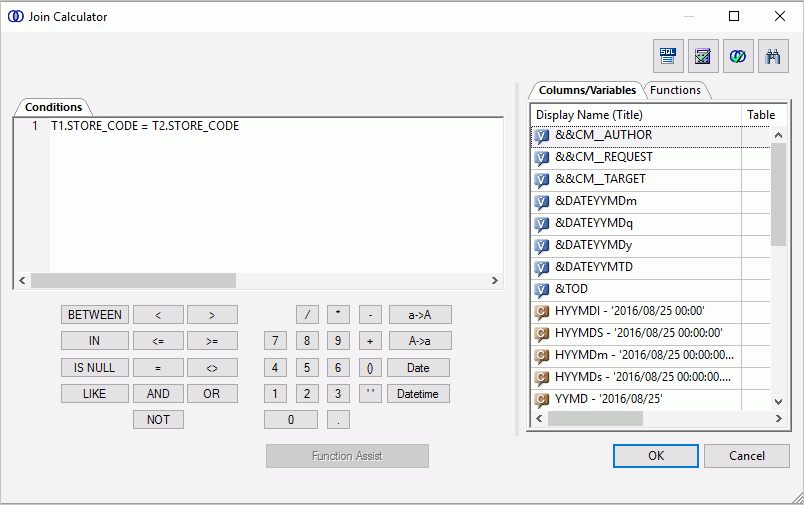Click the not-equal <> button
This screenshot has height=505, width=804.
212,368
